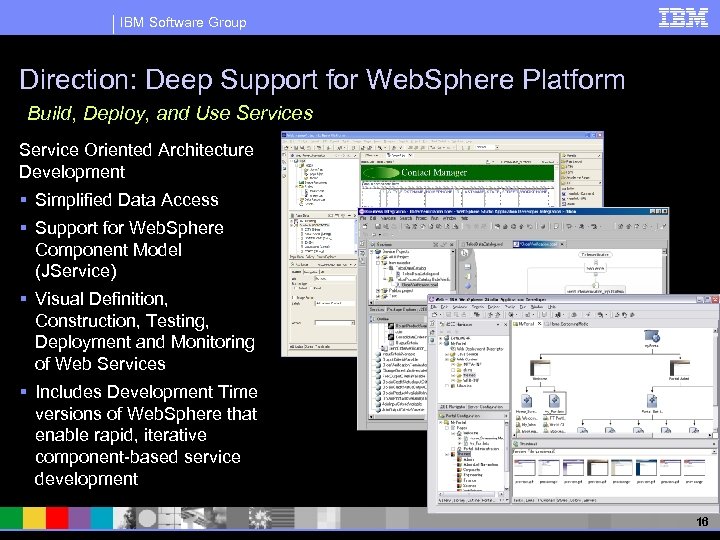Open Search menu in Integration Edition window

(x=405, y=219)
